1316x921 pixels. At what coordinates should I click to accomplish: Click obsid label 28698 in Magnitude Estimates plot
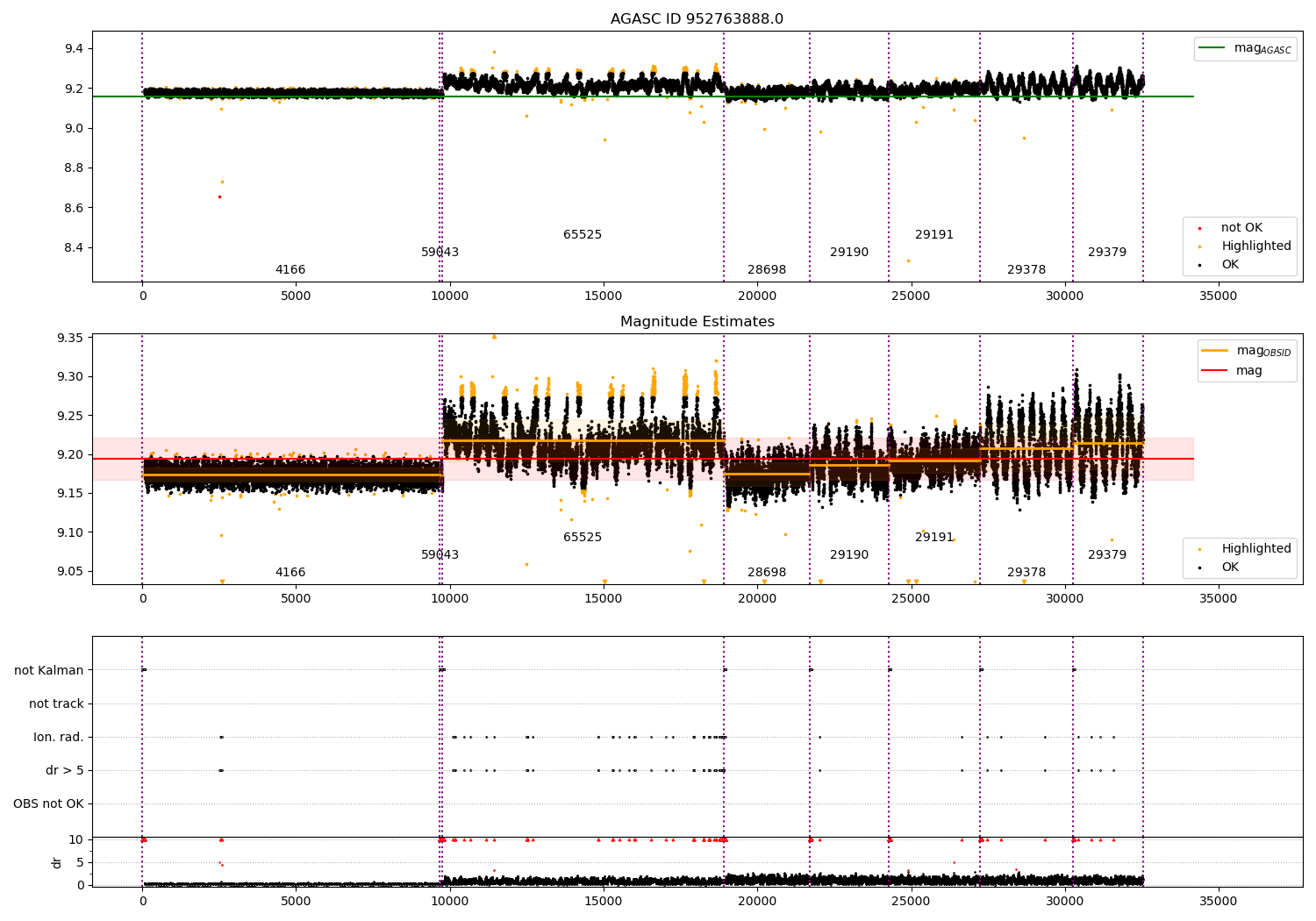click(x=767, y=573)
